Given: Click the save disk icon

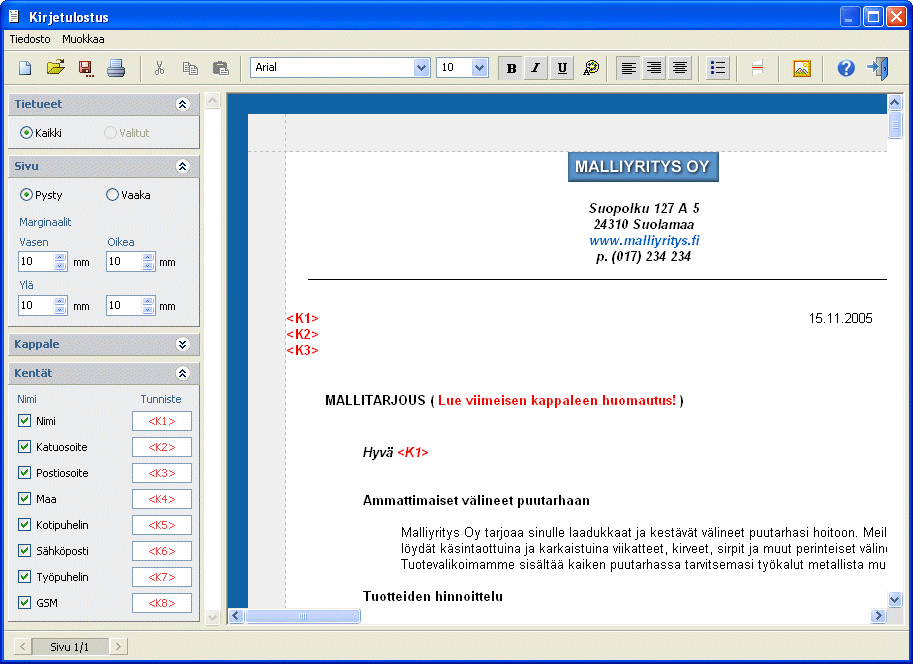Looking at the screenshot, I should point(86,68).
